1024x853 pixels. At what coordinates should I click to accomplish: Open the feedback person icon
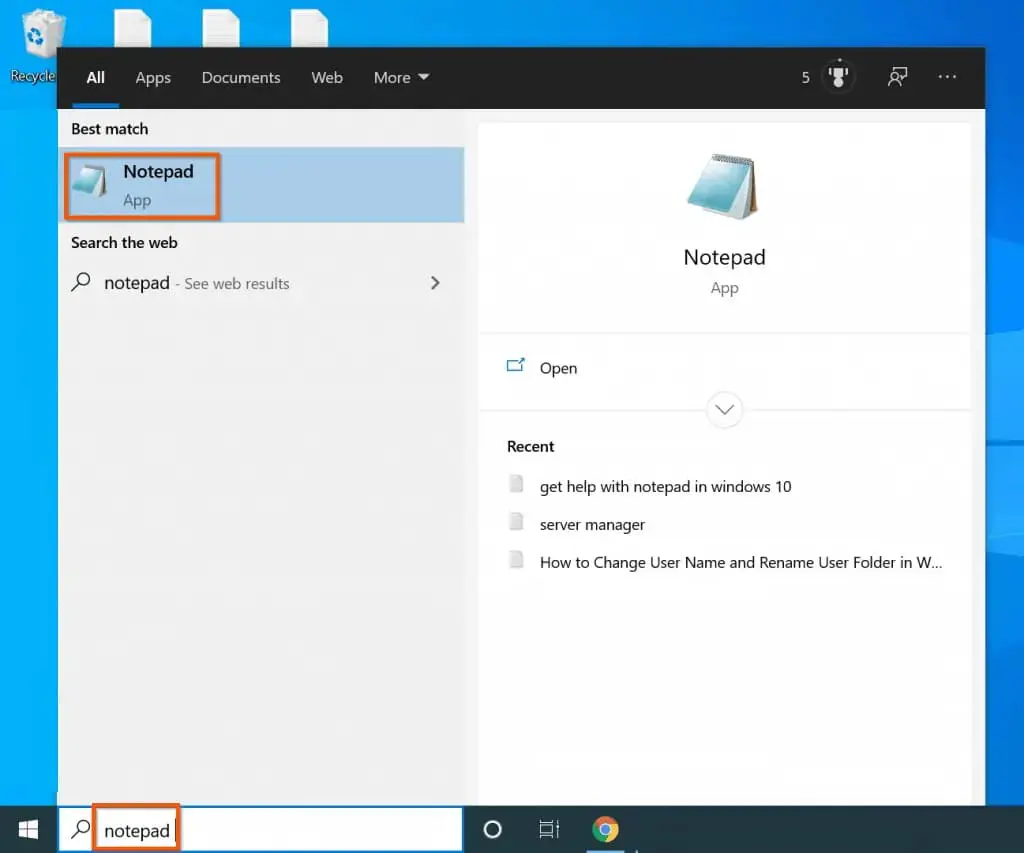click(897, 77)
